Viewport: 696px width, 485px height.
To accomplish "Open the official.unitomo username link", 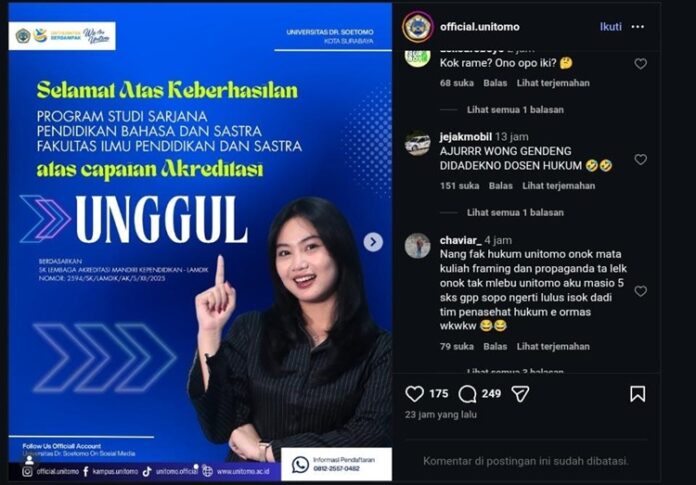I will click(479, 27).
